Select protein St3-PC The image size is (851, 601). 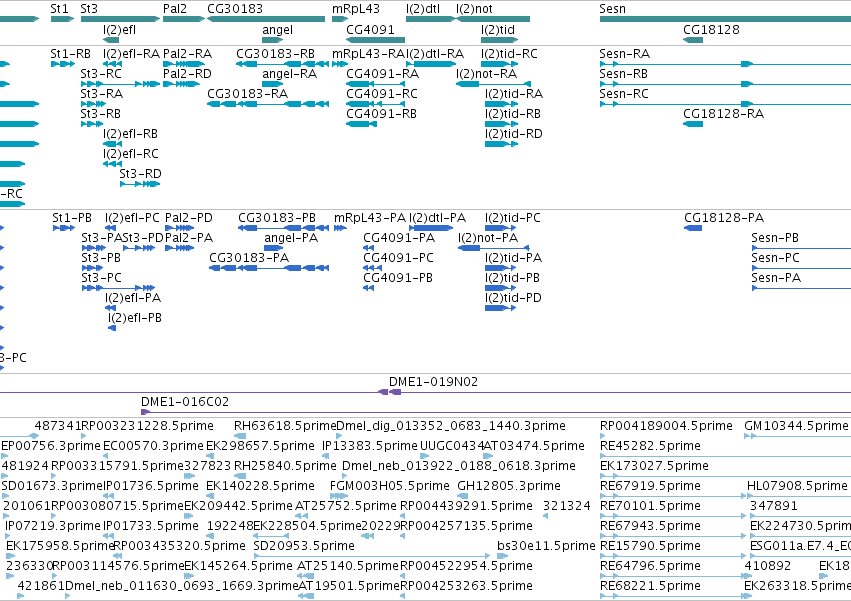point(101,278)
